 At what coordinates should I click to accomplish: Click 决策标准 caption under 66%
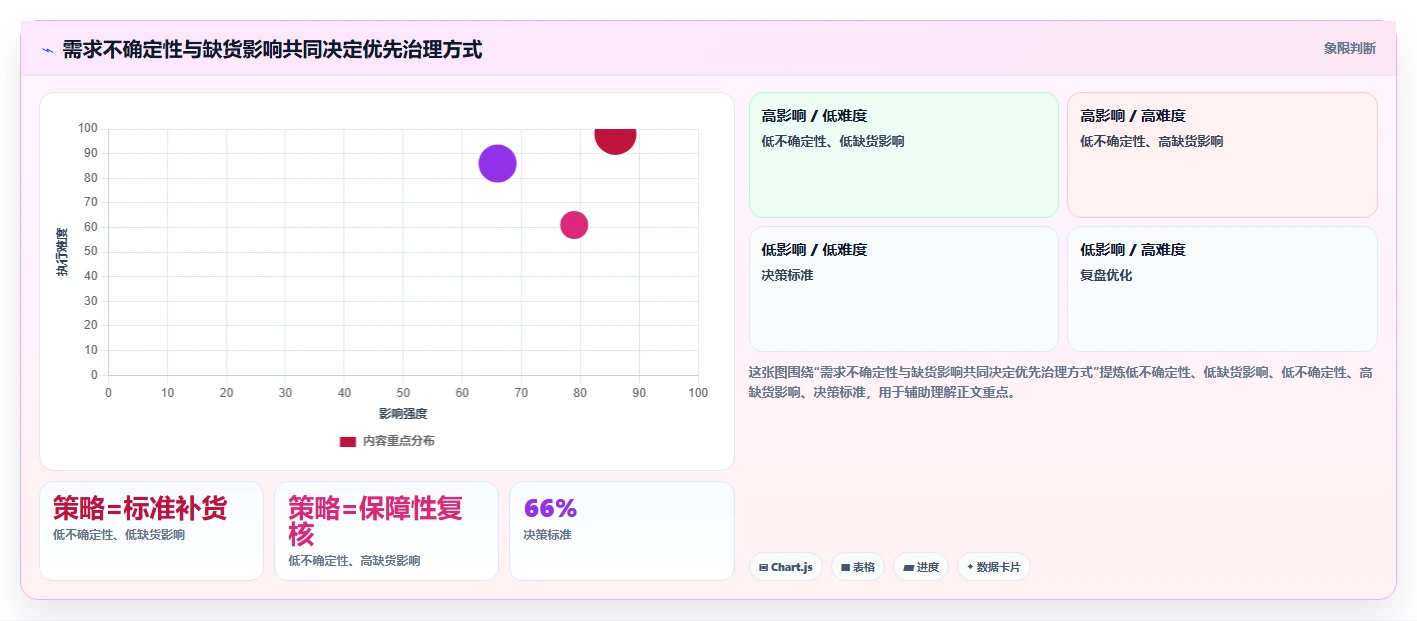pyautogui.click(x=547, y=535)
